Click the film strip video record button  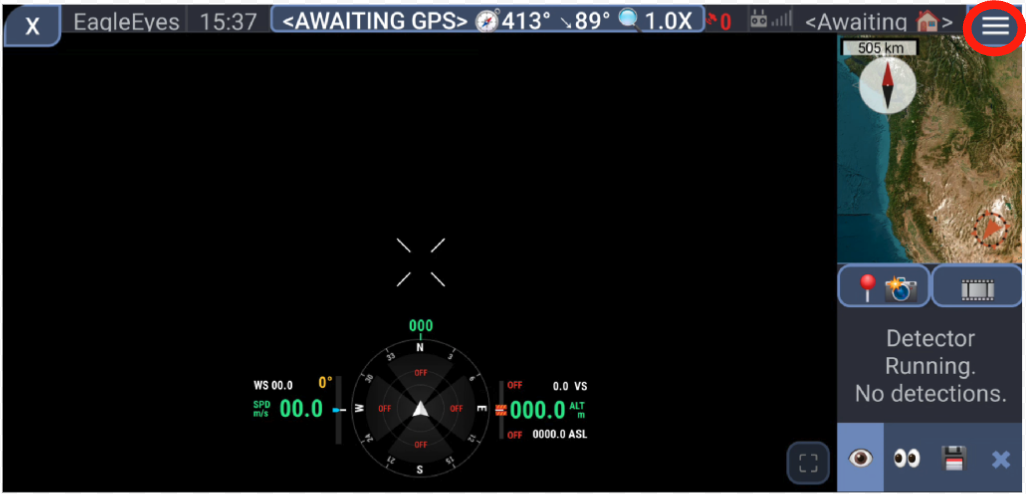(x=978, y=287)
